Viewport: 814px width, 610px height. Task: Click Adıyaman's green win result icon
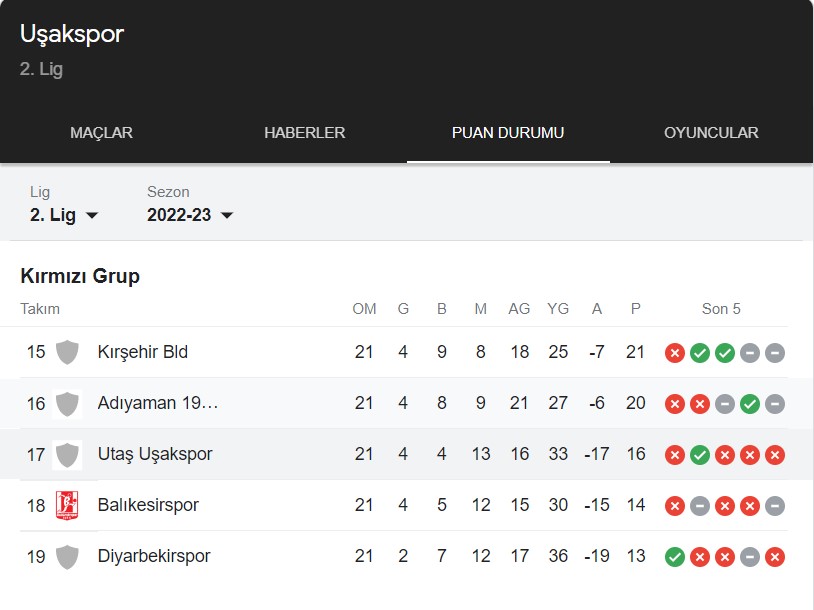(x=749, y=404)
